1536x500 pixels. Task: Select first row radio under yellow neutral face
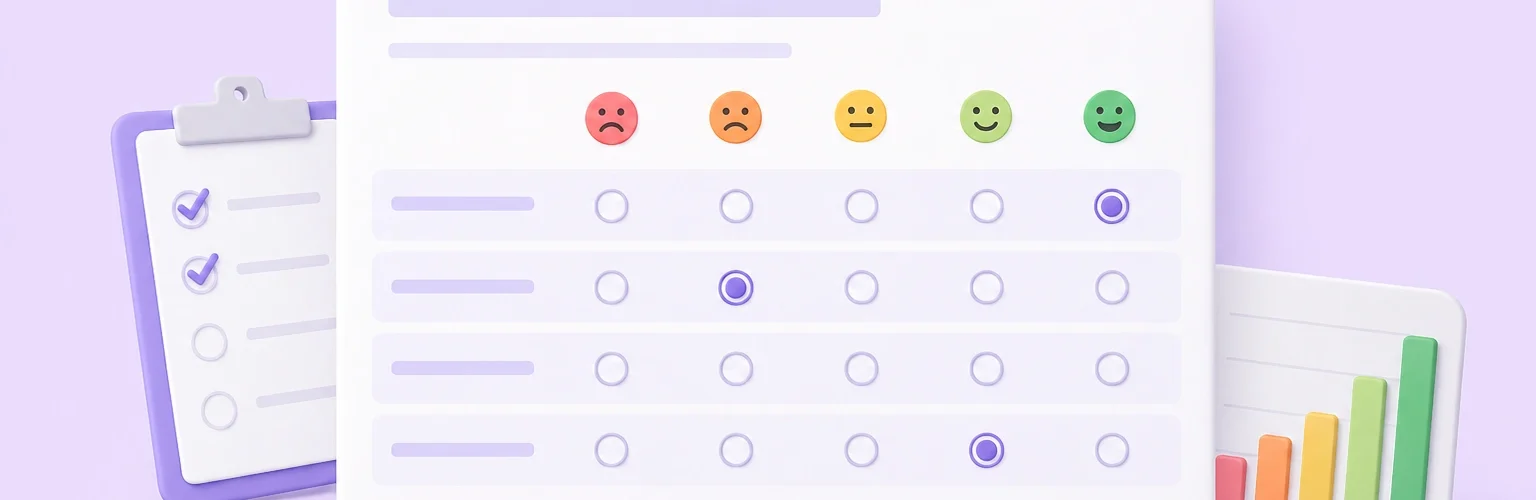pyautogui.click(x=861, y=206)
